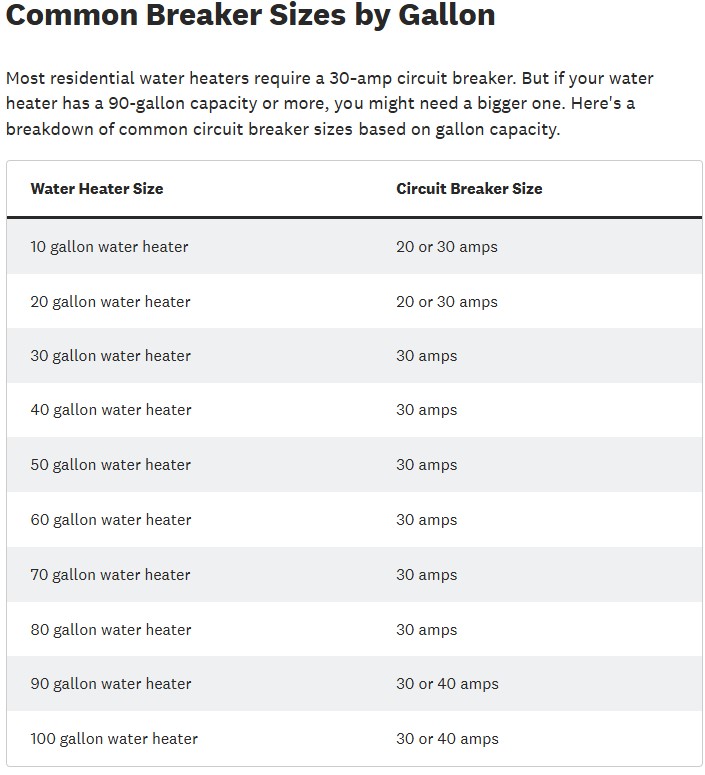Click "30 amps" in the 80 gallon row
Image resolution: width=705 pixels, height=775 pixels.
coord(426,630)
